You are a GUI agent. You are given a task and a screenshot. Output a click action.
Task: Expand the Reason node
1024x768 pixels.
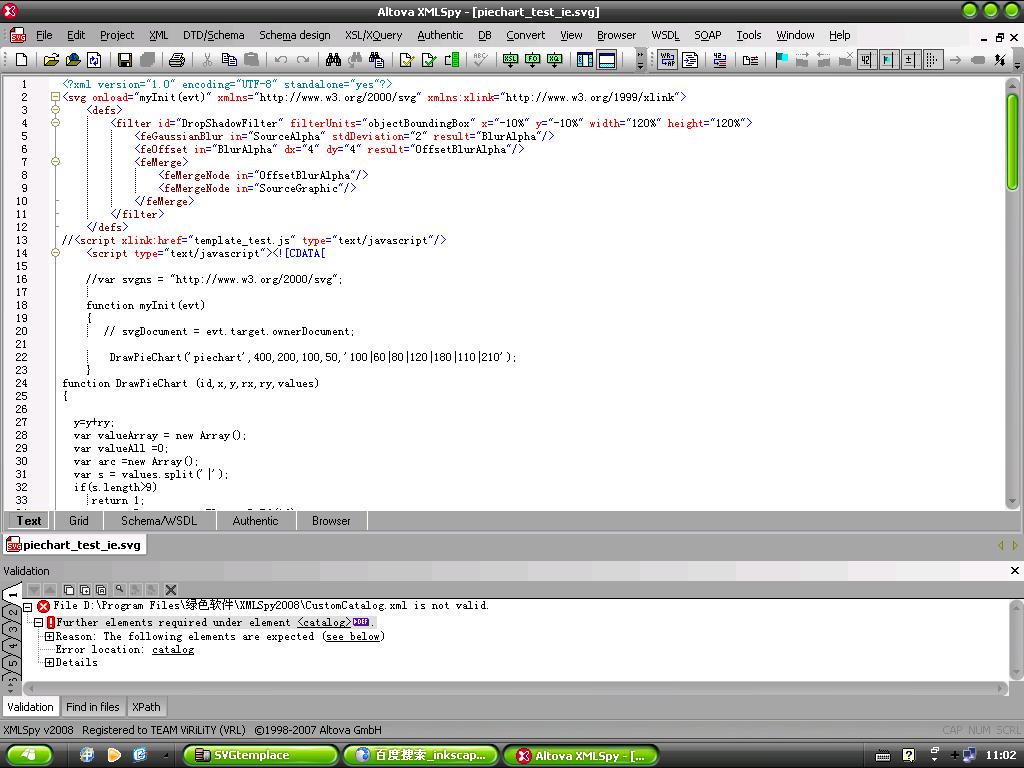pyautogui.click(x=49, y=636)
